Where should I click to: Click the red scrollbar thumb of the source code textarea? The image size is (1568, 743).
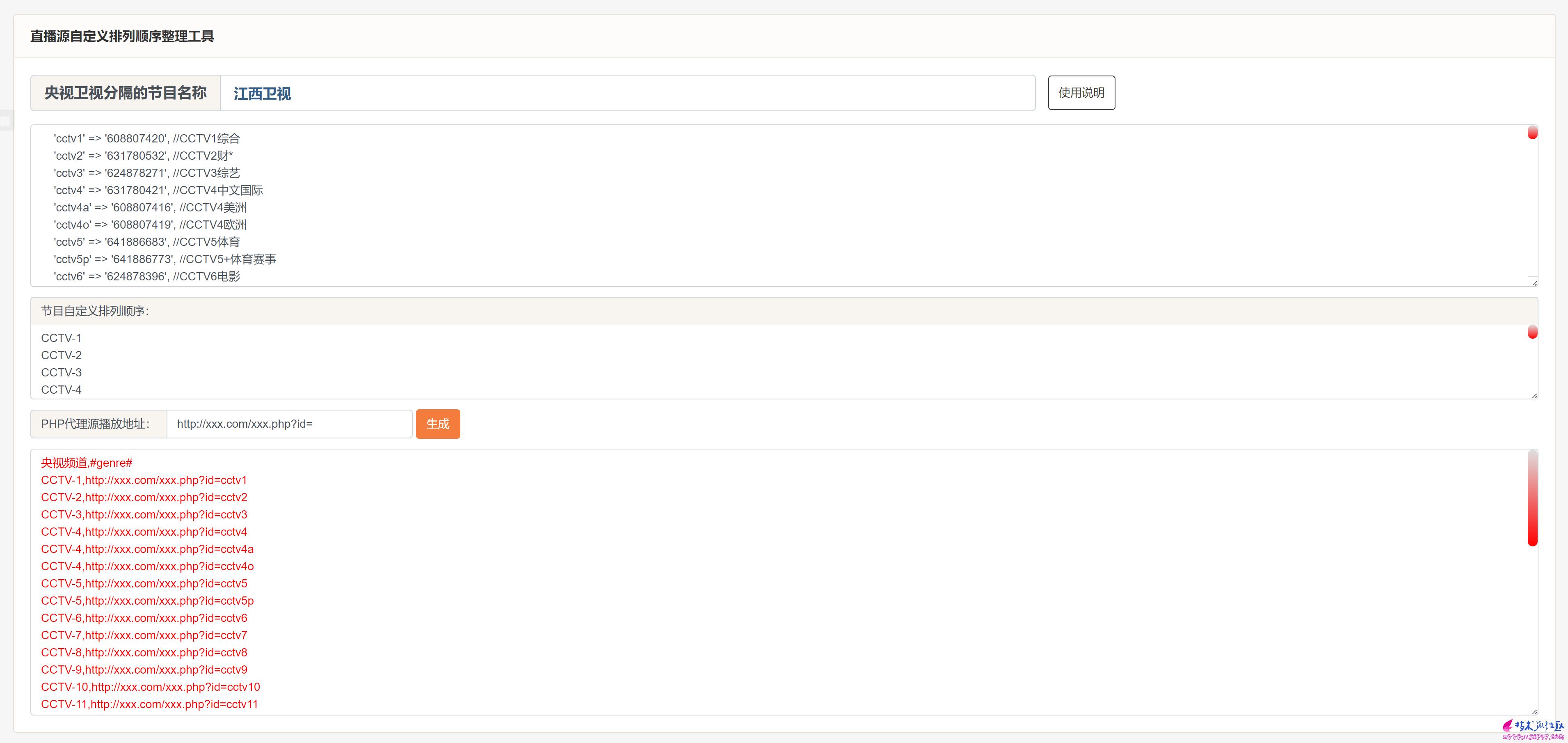1532,133
